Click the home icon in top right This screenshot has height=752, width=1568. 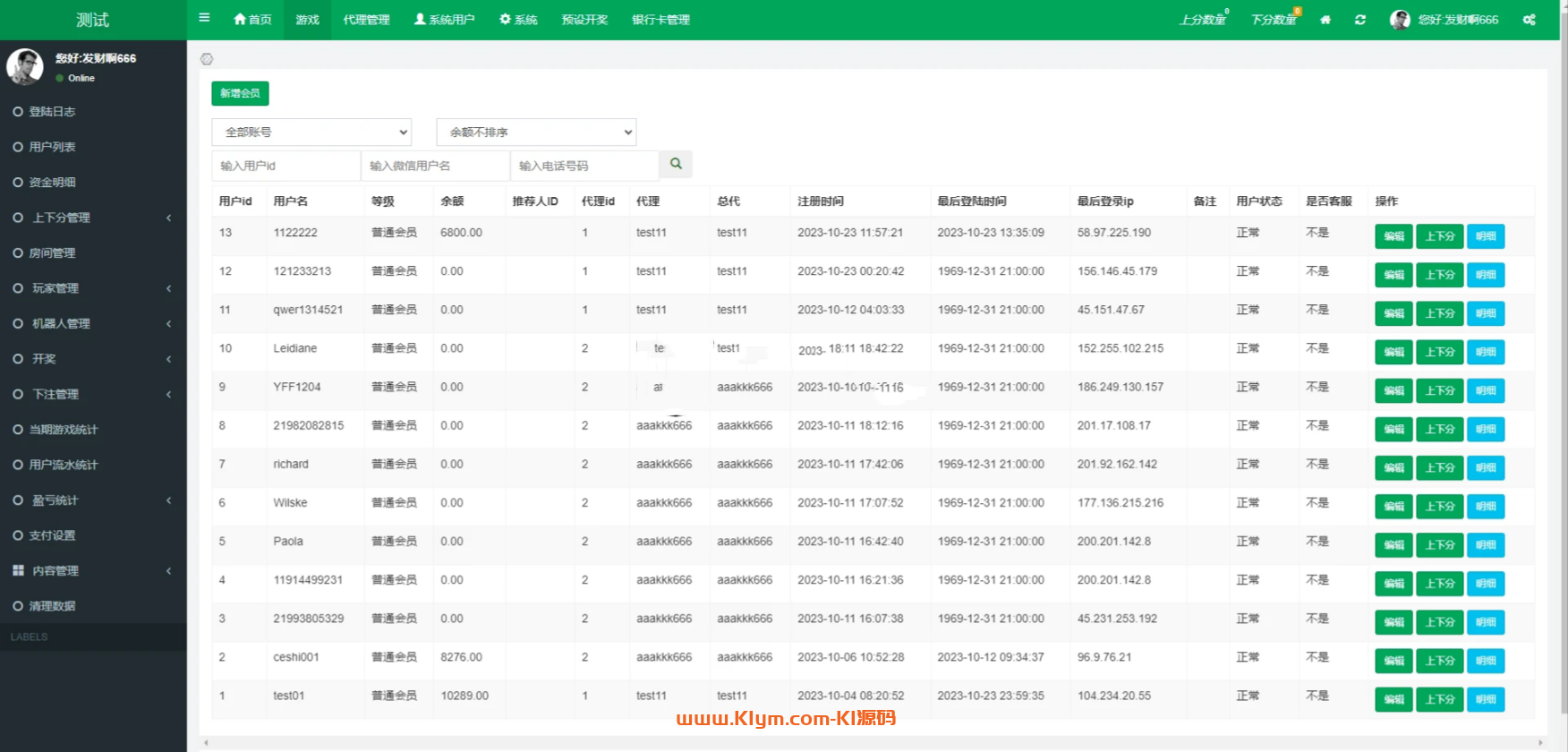coord(1325,20)
